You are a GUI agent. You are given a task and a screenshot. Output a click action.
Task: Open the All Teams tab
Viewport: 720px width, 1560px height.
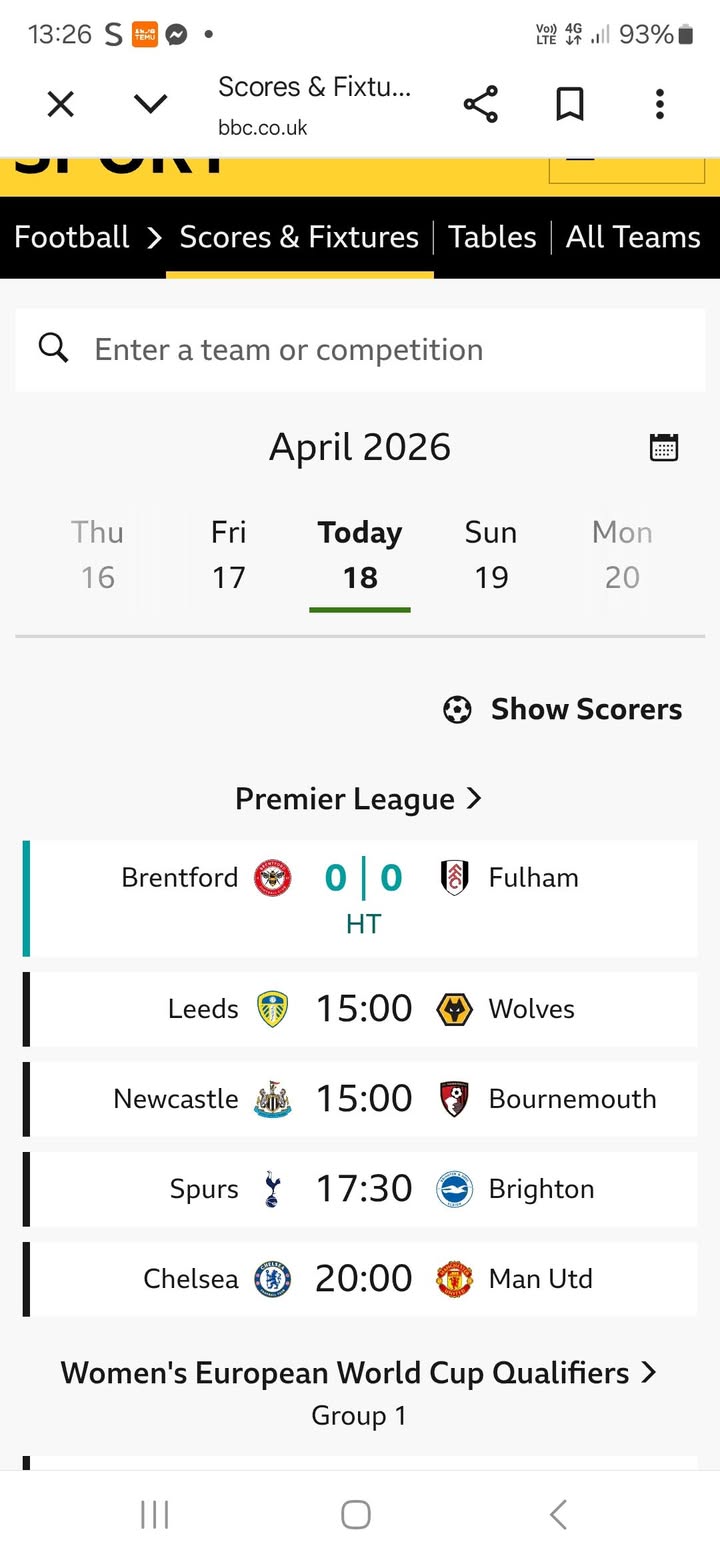pos(633,237)
